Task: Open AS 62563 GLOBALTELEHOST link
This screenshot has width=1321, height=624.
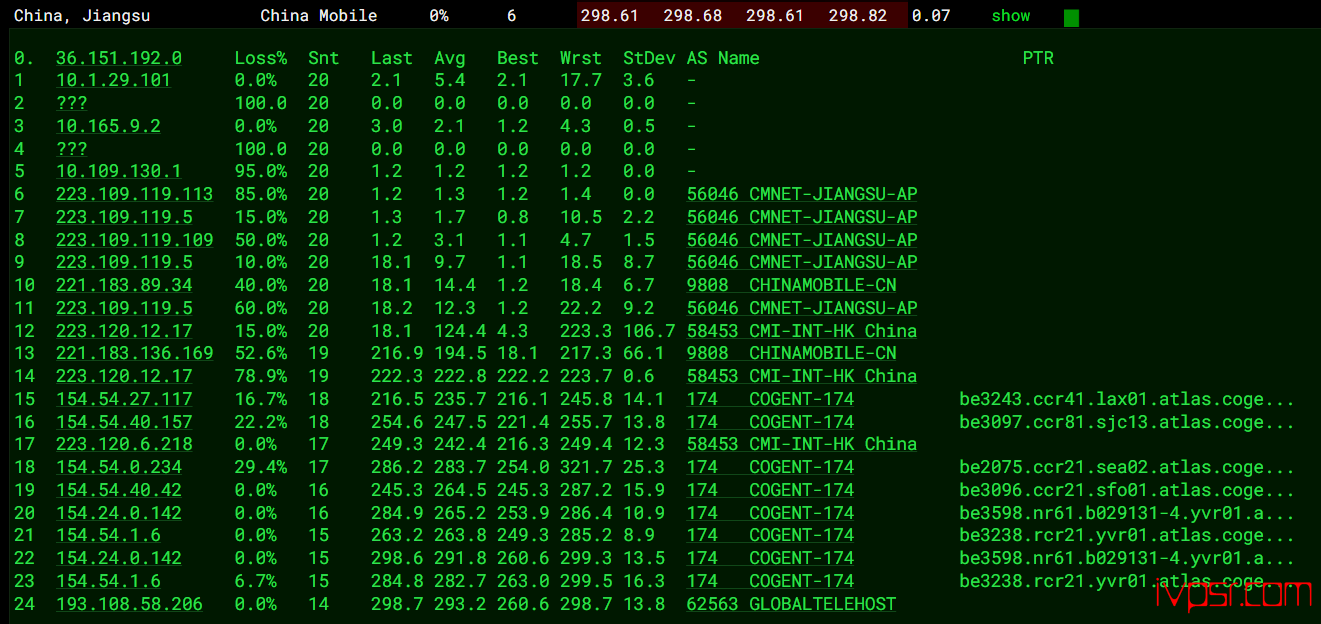Action: 791,604
